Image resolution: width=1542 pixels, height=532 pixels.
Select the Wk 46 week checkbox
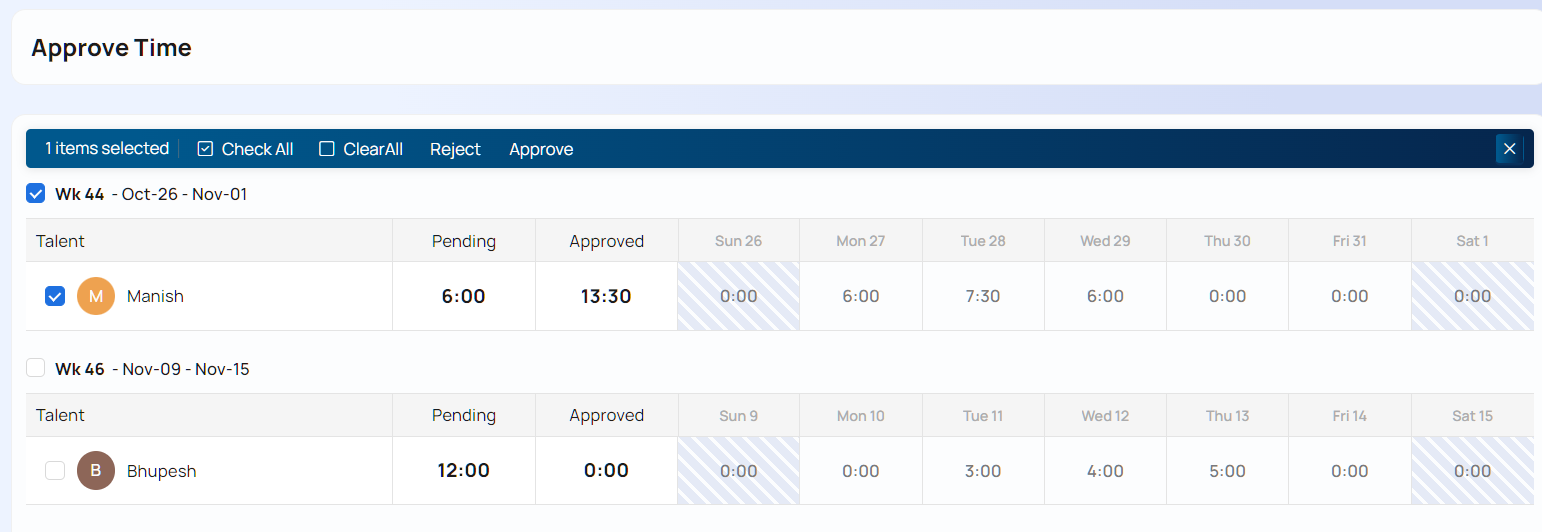(x=36, y=369)
